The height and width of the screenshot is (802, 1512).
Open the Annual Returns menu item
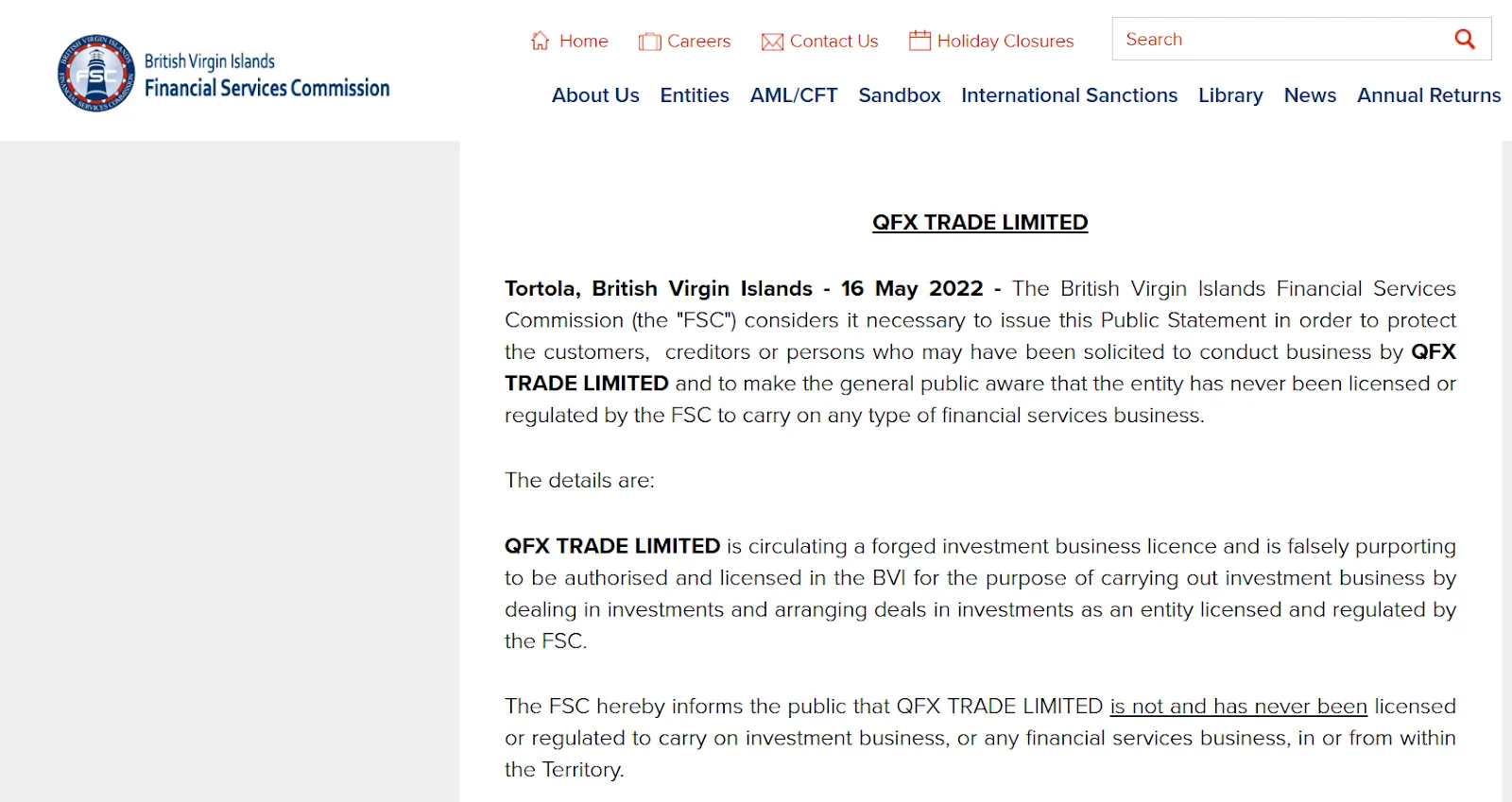[1429, 95]
